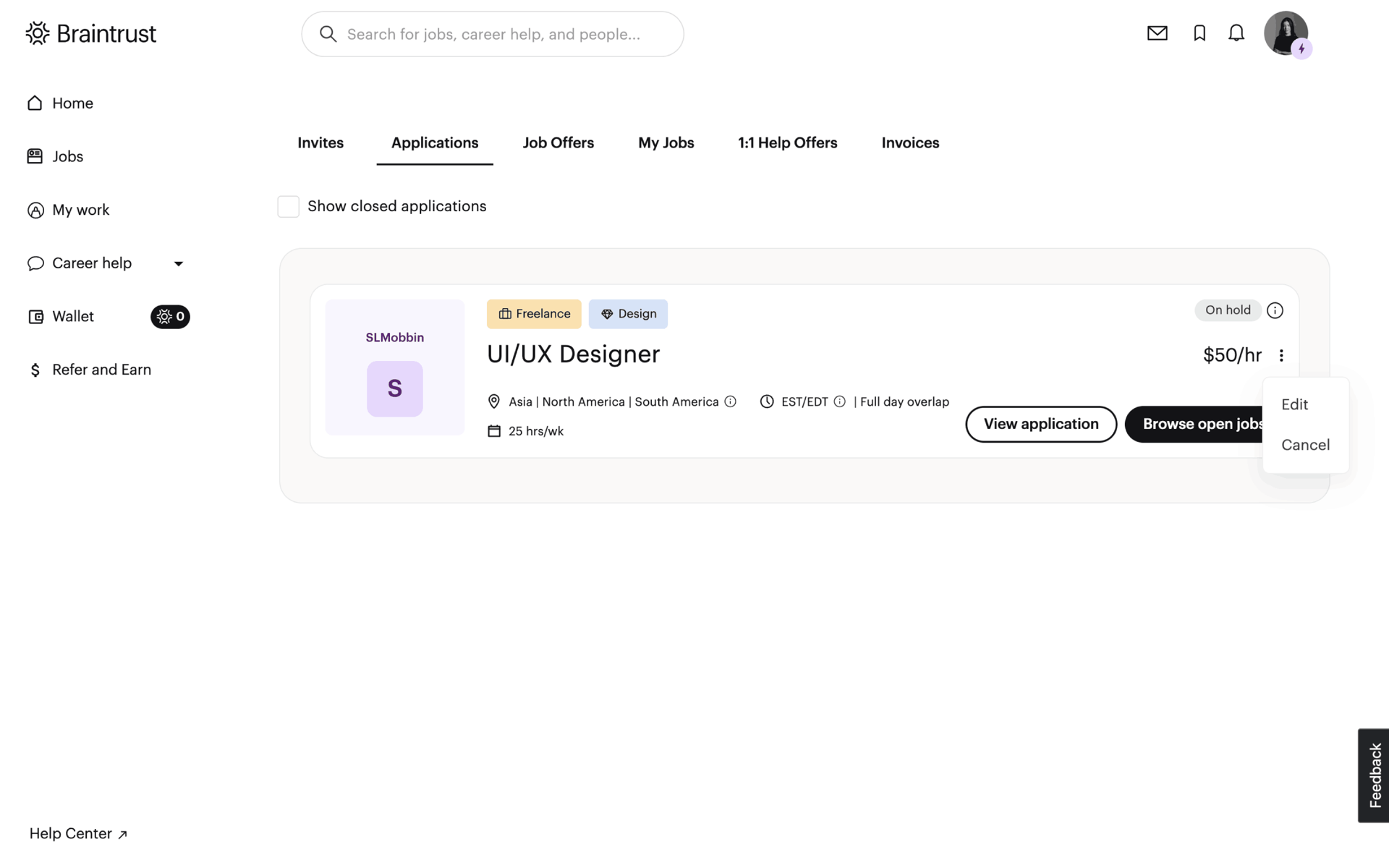Open notifications bell icon
This screenshot has width=1389, height=868.
pyautogui.click(x=1236, y=33)
